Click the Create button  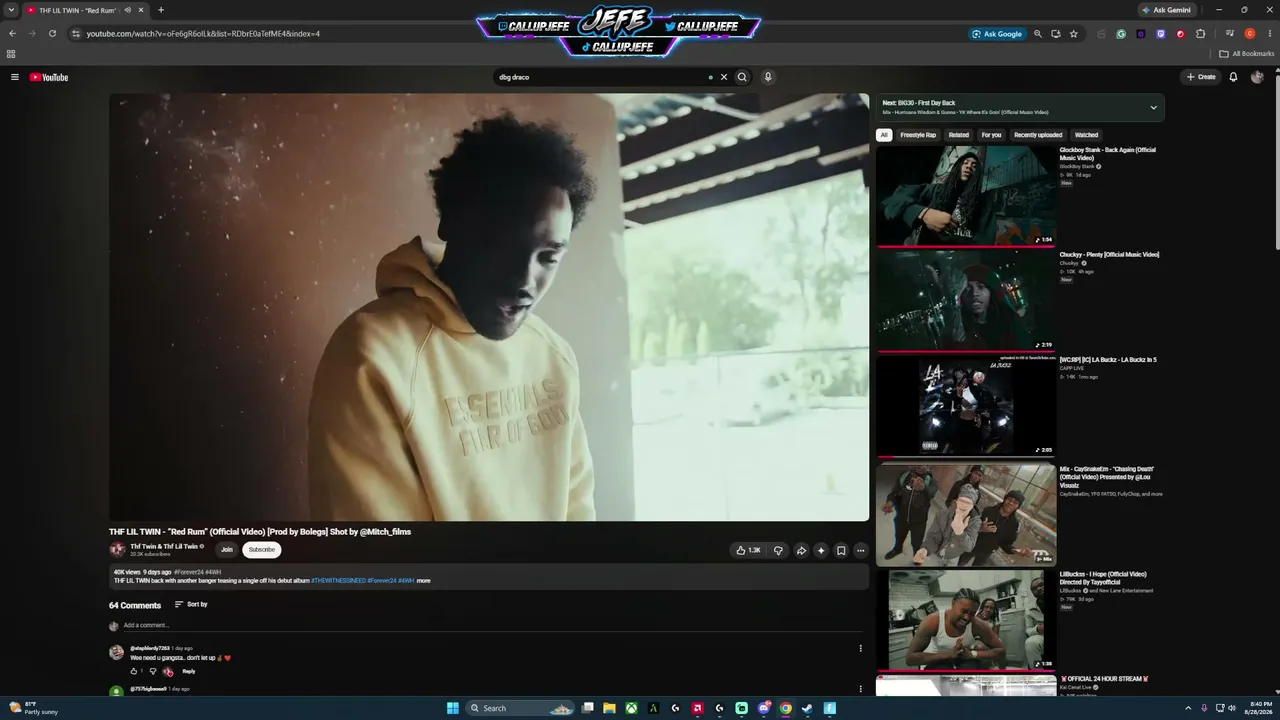tap(1201, 77)
